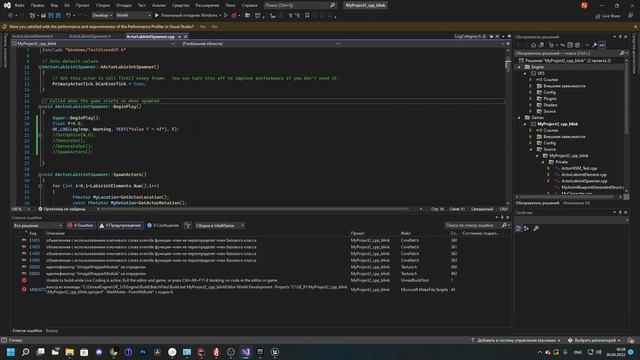Click the user account avatar
Viewport: 640px width, 360px height.
[x=584, y=5]
